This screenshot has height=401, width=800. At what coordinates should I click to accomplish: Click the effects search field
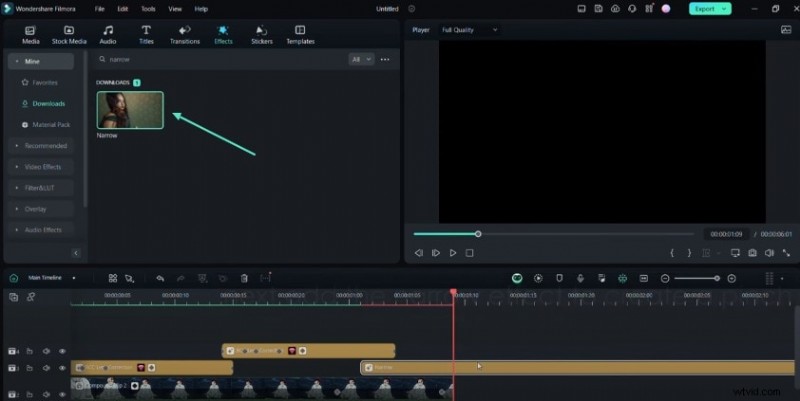click(219, 59)
